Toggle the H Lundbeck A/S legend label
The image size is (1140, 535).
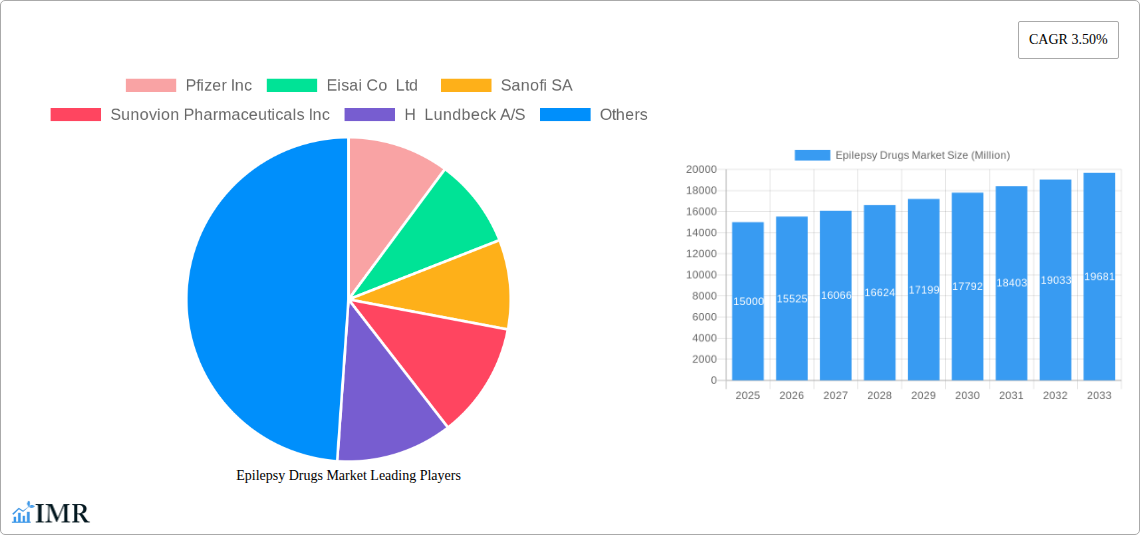click(x=465, y=114)
